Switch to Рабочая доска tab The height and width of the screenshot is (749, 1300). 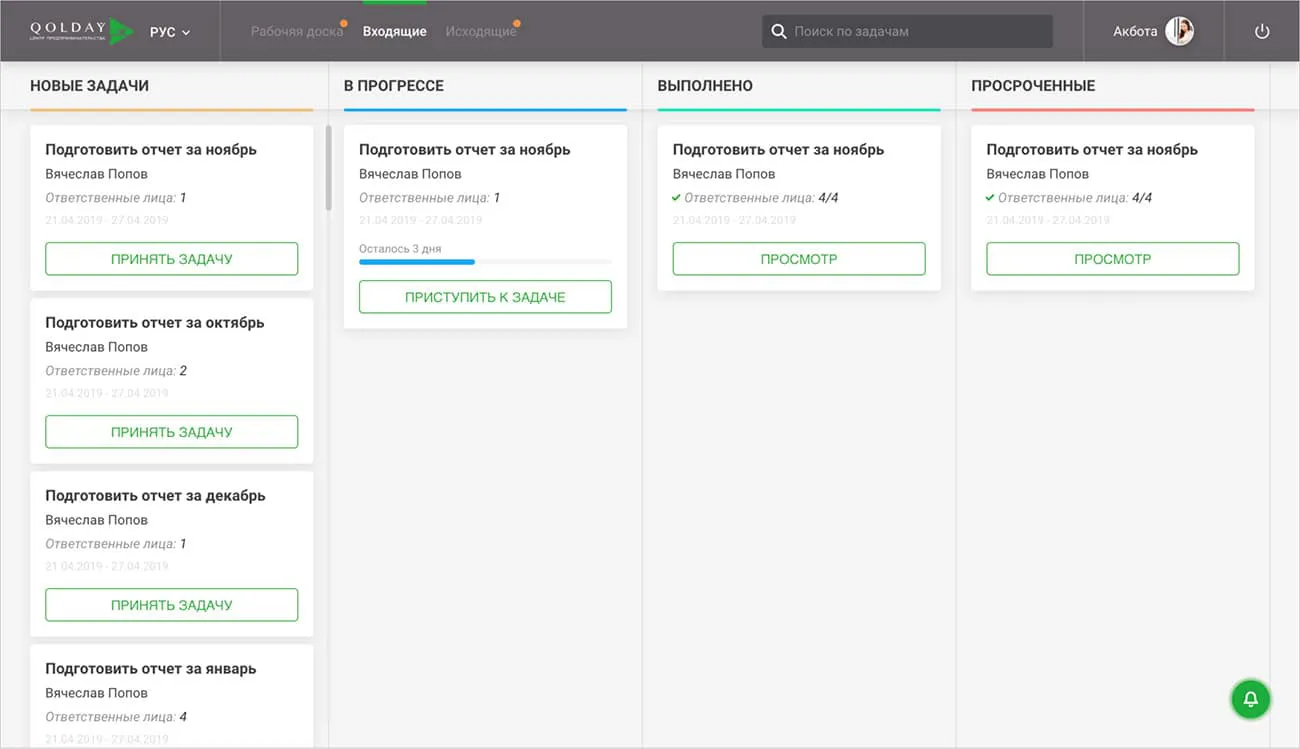(x=296, y=31)
